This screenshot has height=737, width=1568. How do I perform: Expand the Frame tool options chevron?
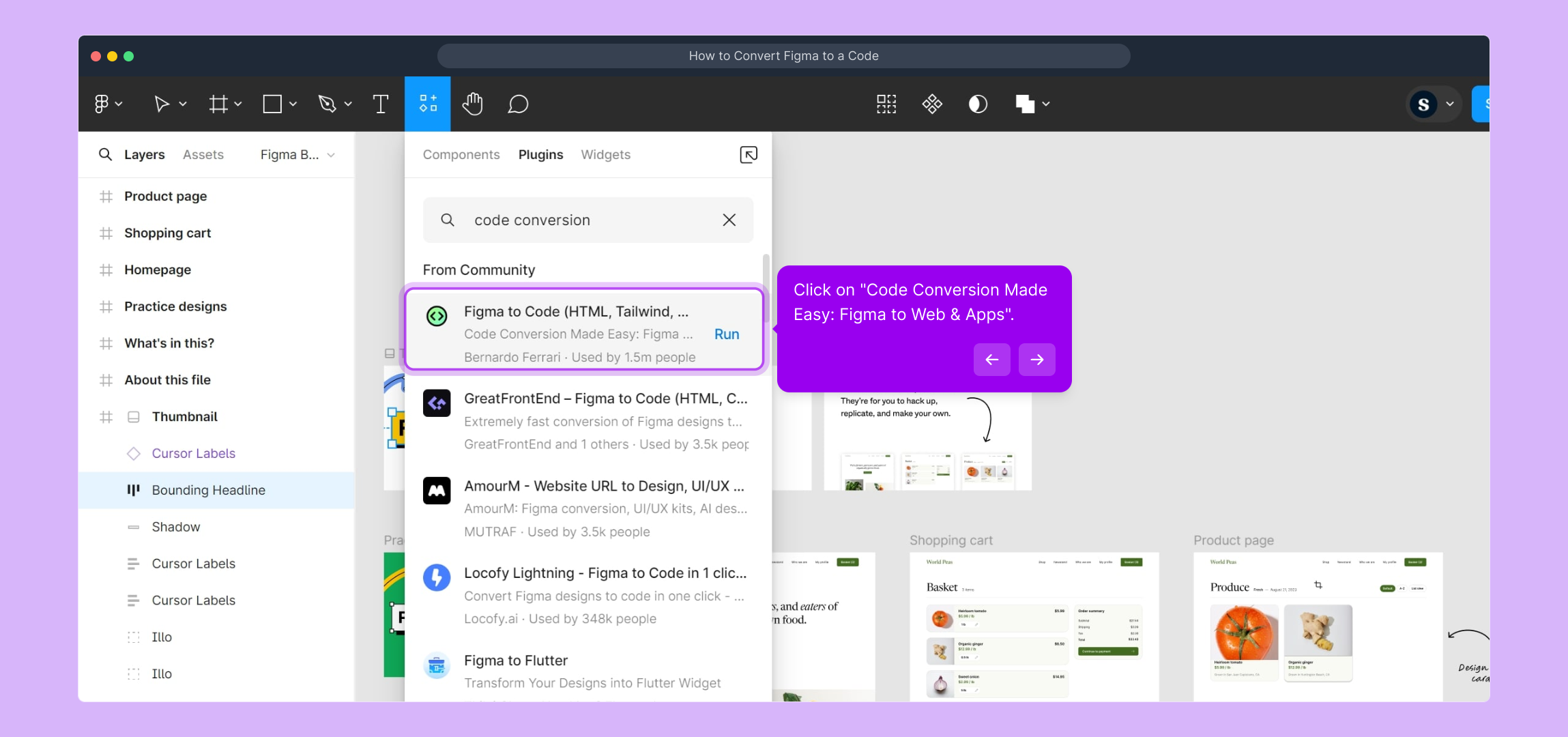[238, 104]
